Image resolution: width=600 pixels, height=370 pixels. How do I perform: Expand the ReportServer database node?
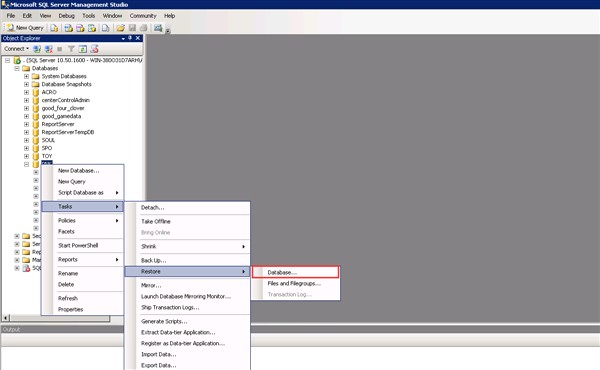26,124
